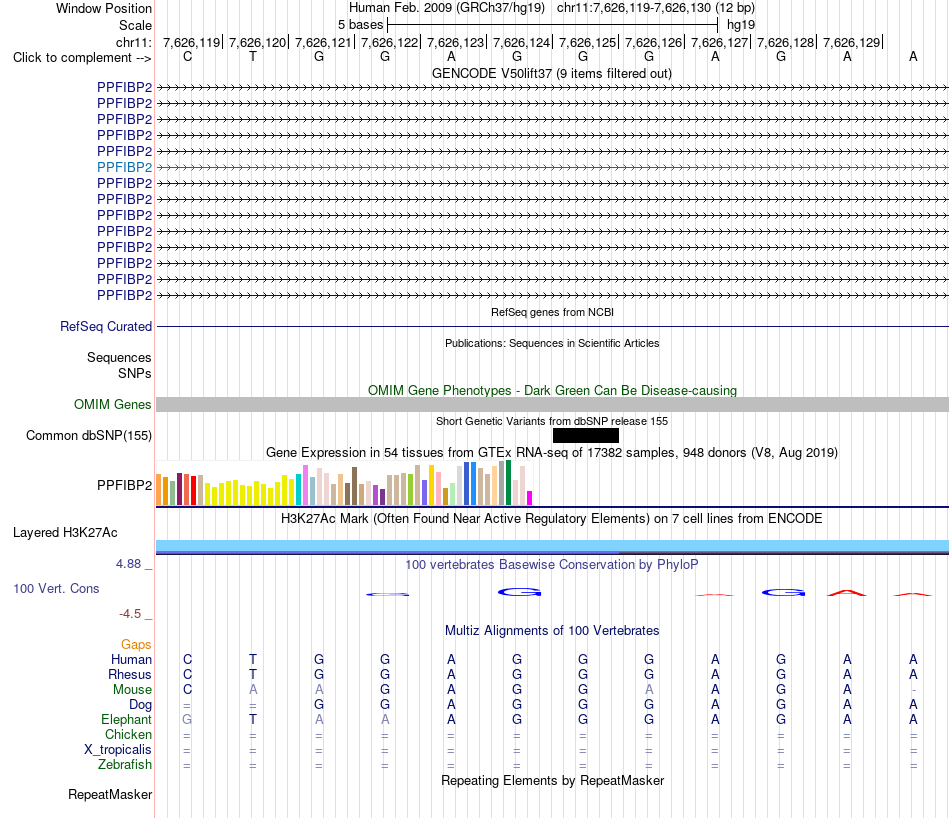Click the Human species label

pyautogui.click(x=131, y=659)
